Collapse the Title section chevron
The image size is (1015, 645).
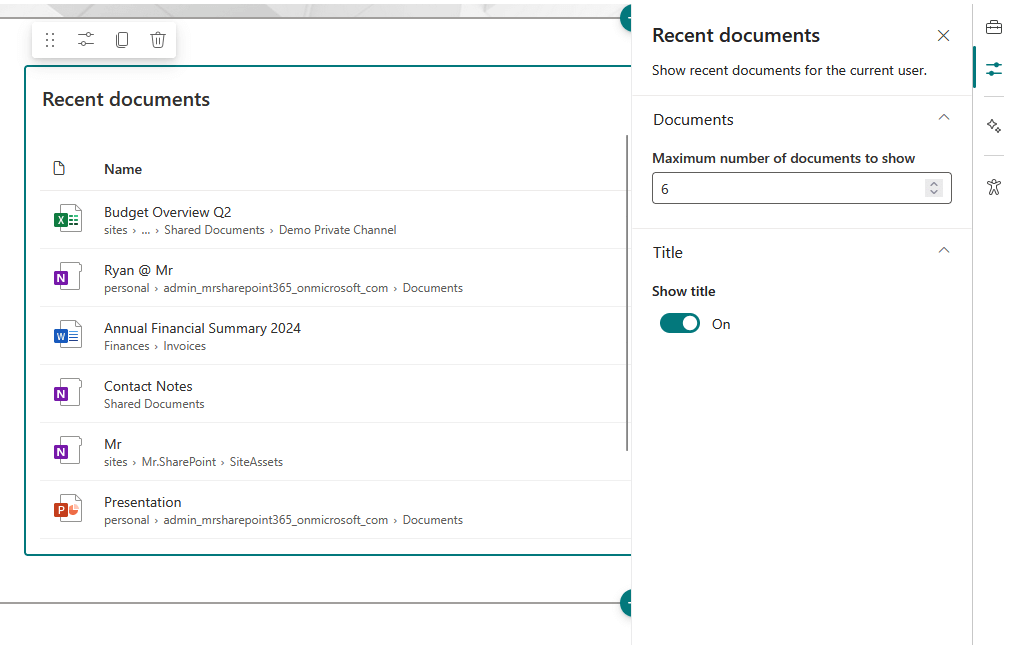click(x=944, y=250)
